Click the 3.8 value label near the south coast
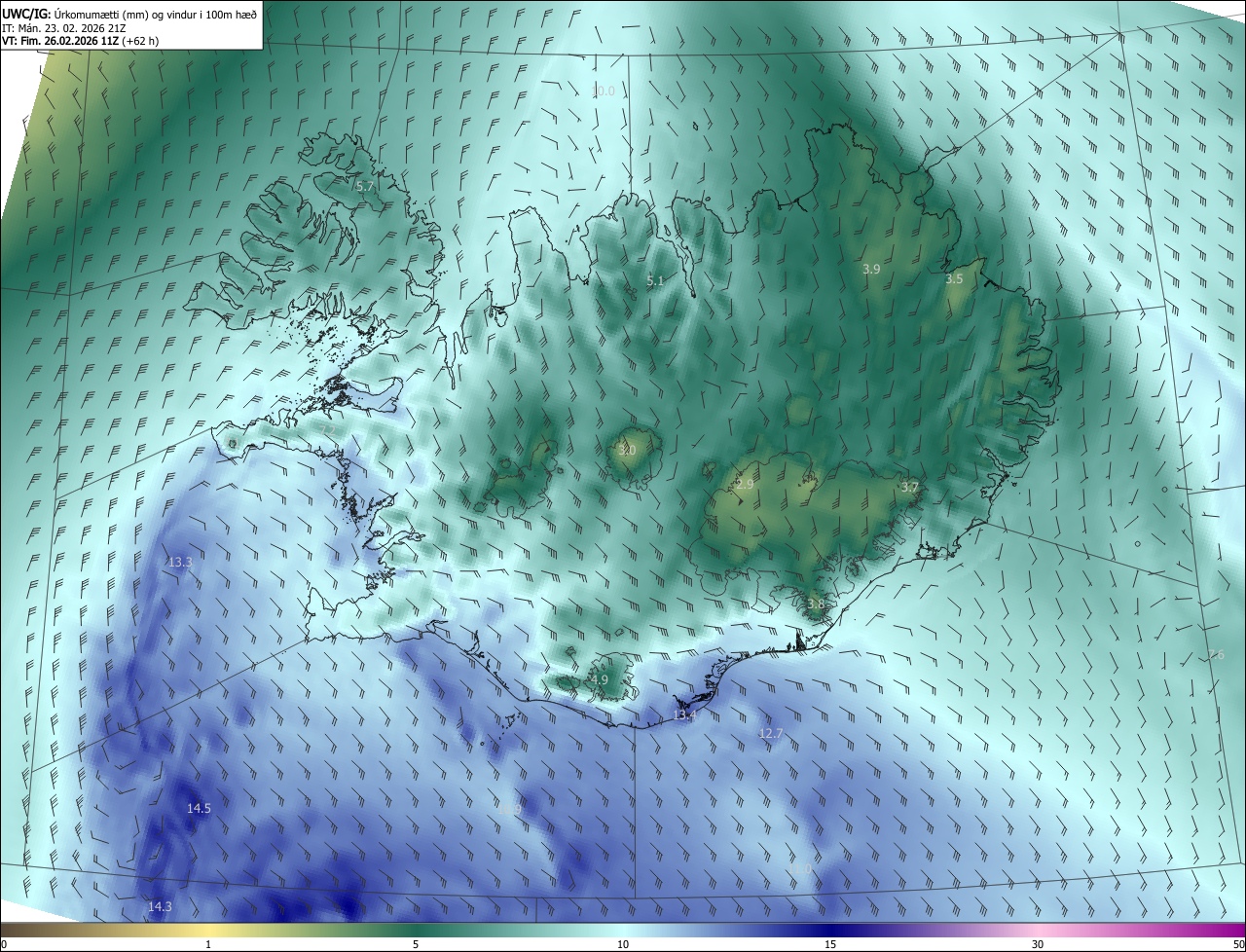 (x=815, y=604)
